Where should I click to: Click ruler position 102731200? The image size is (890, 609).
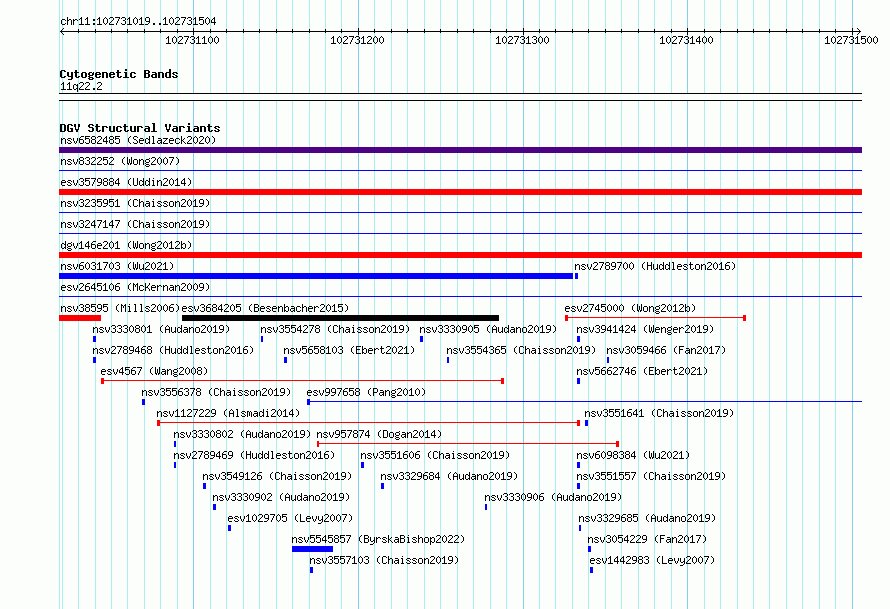point(357,40)
